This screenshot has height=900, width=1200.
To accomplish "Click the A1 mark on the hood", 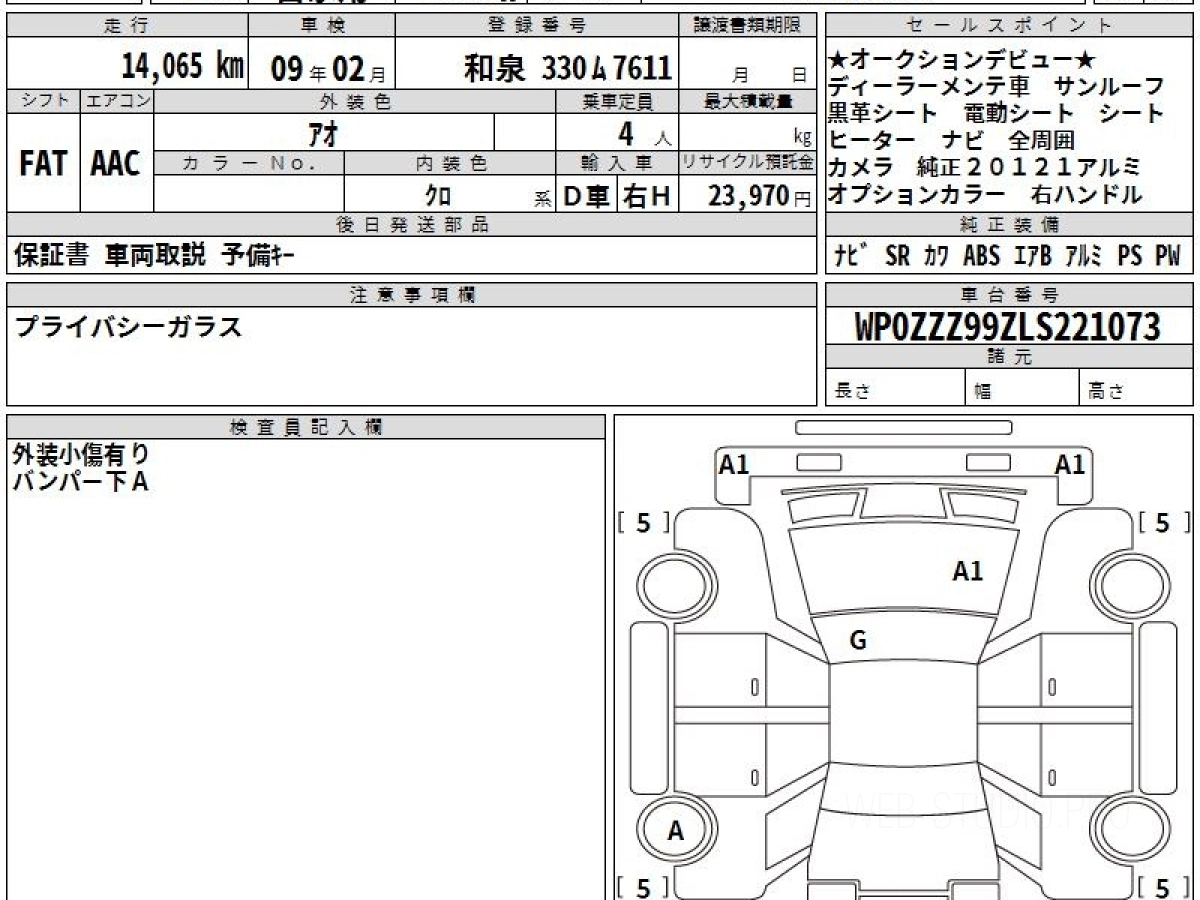I will (967, 571).
